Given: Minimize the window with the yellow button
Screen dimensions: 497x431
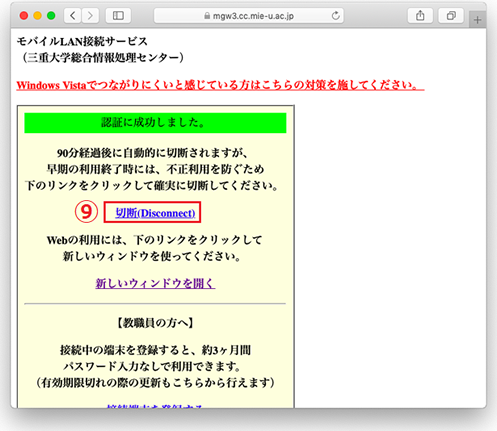Looking at the screenshot, I should 37,15.
